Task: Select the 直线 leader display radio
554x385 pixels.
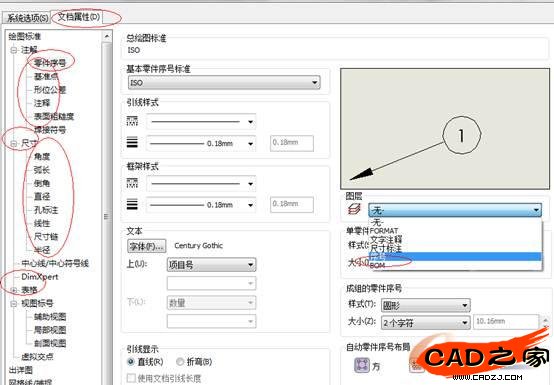Action: coord(131,362)
